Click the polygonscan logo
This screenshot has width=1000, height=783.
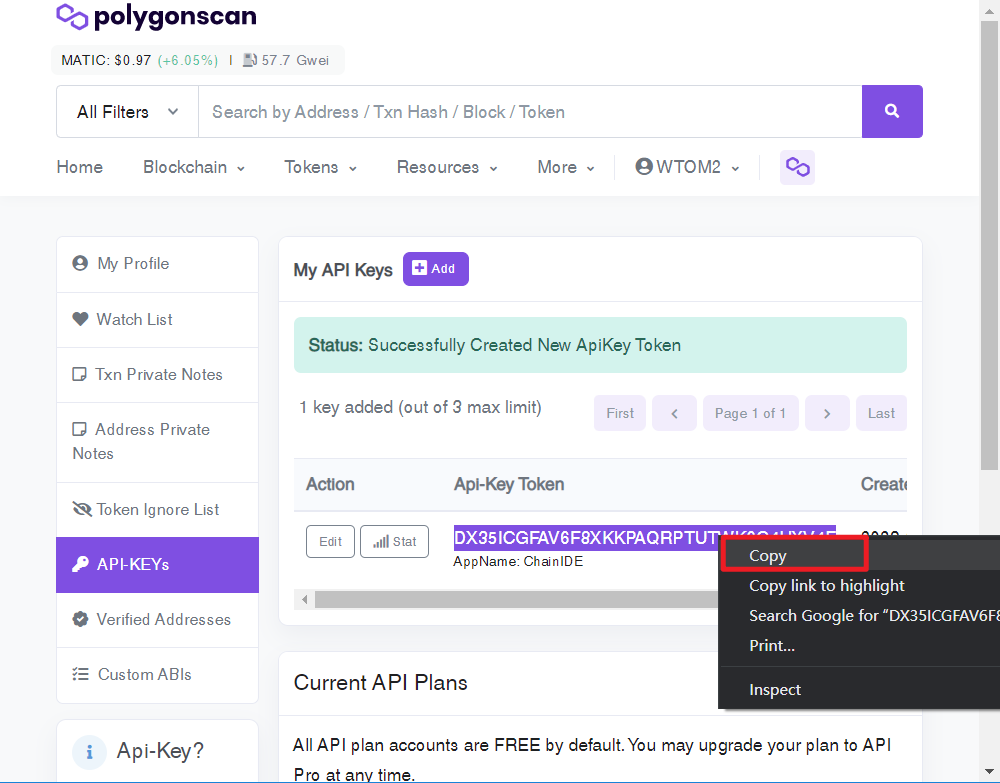coord(156,17)
